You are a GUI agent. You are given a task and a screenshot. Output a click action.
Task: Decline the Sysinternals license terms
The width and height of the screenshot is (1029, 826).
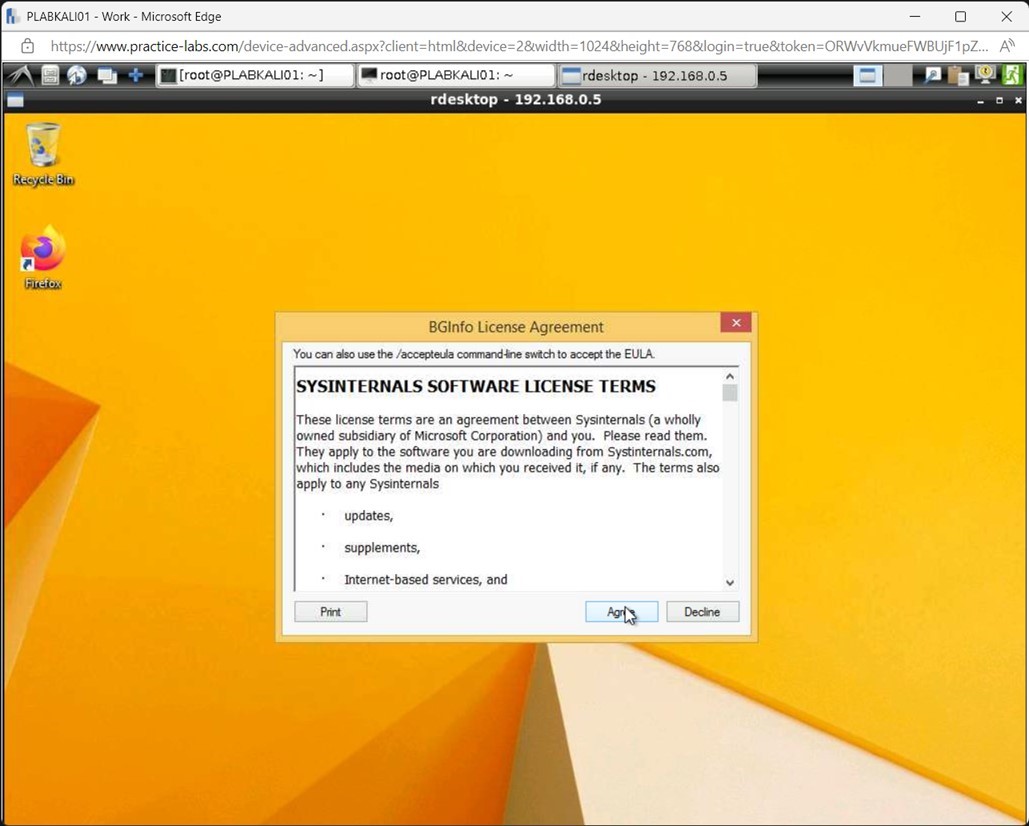702,611
